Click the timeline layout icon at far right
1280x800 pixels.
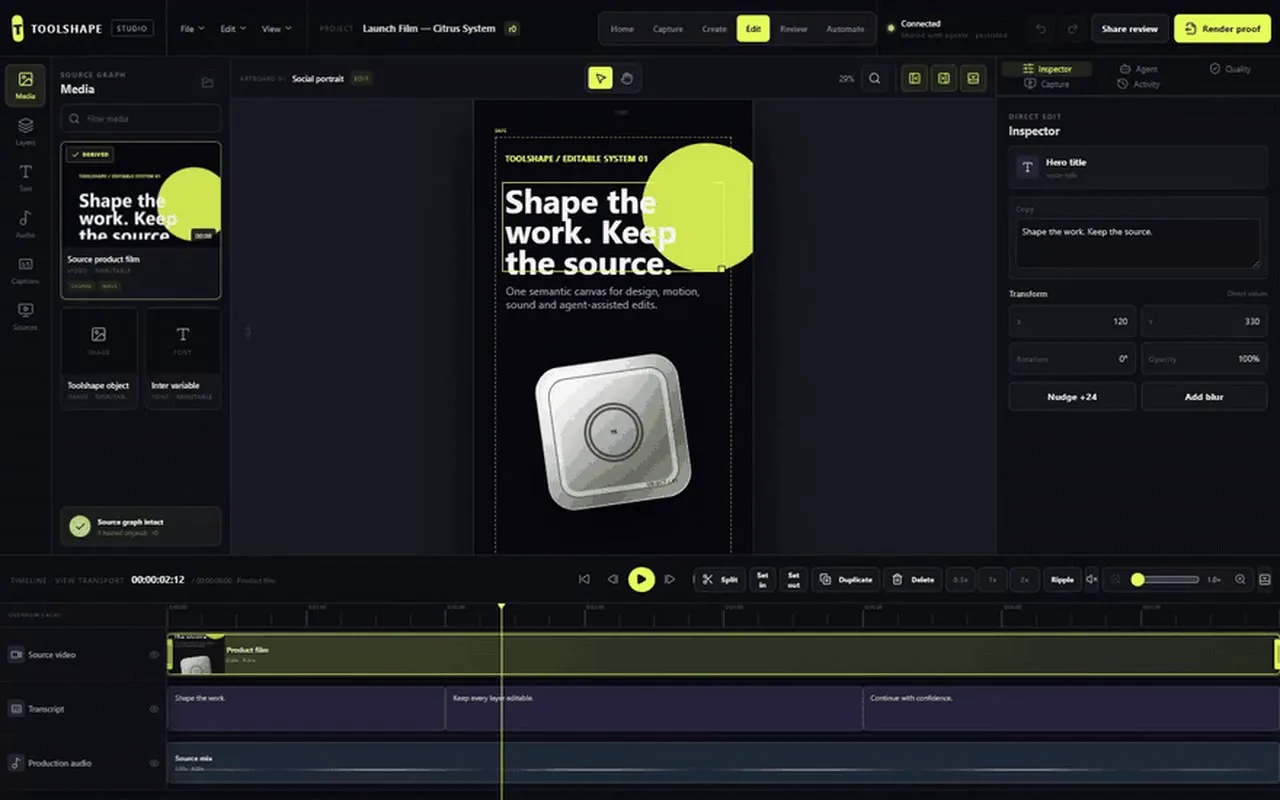[x=1264, y=579]
